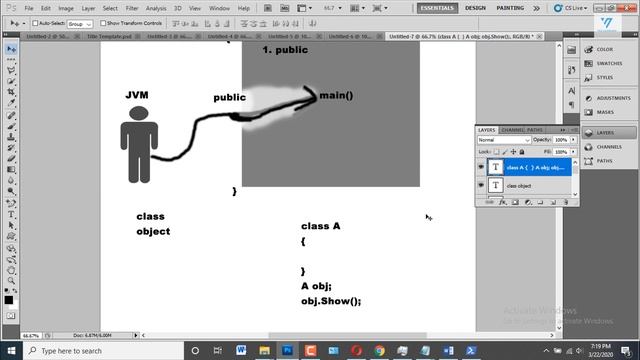Viewport: 640px width, 360px height.
Task: Open the Masks panel
Action: [x=609, y=112]
